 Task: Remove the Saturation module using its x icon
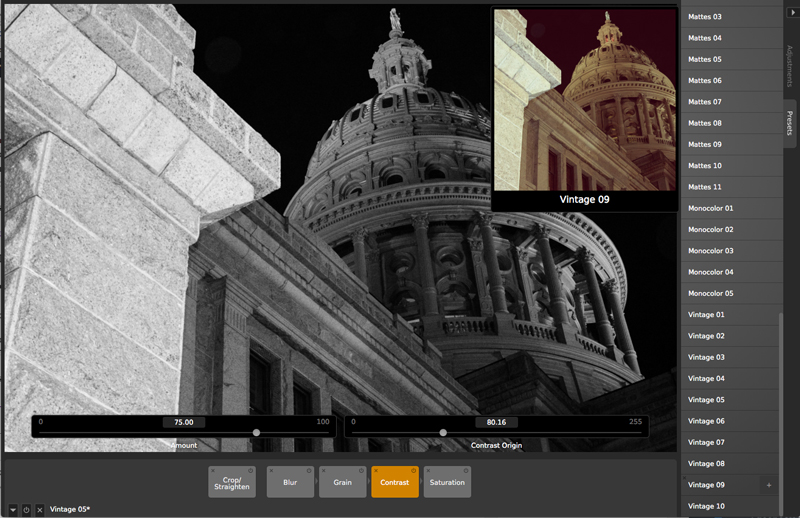tap(427, 470)
